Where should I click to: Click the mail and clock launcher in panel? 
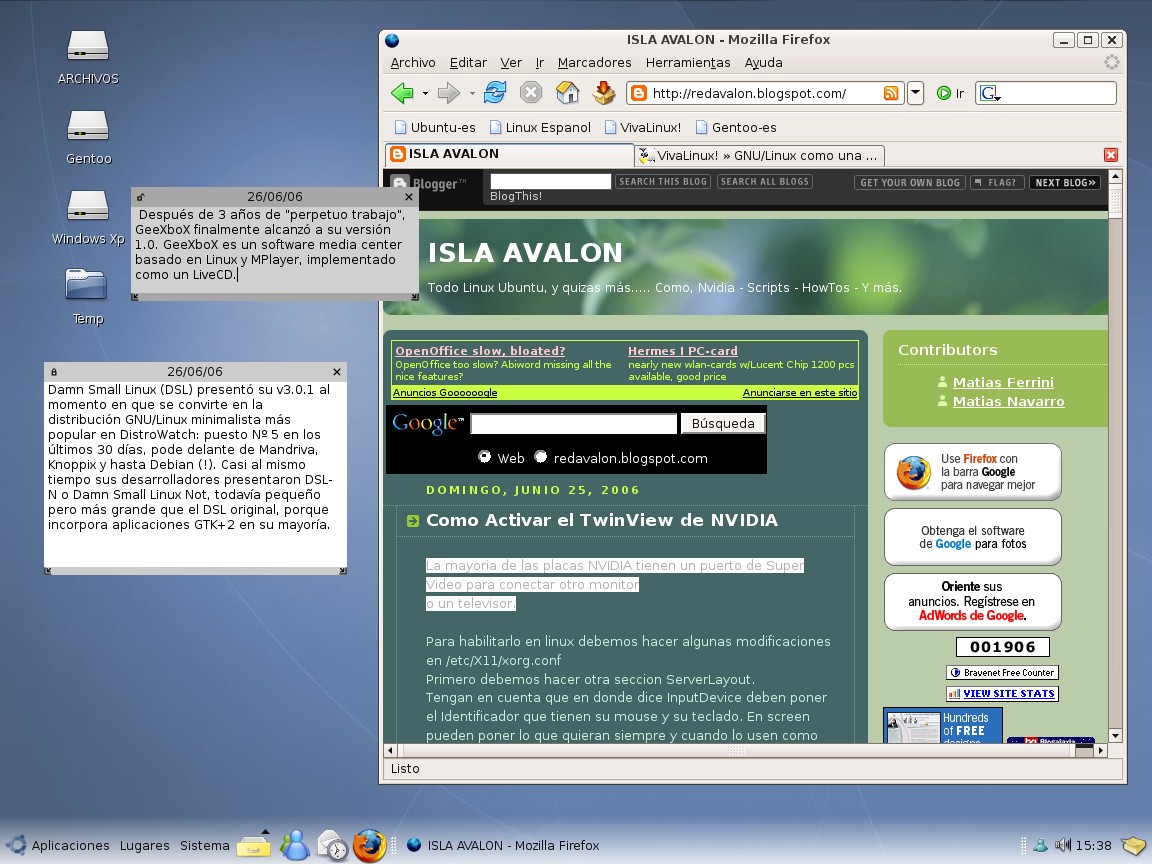click(x=332, y=846)
